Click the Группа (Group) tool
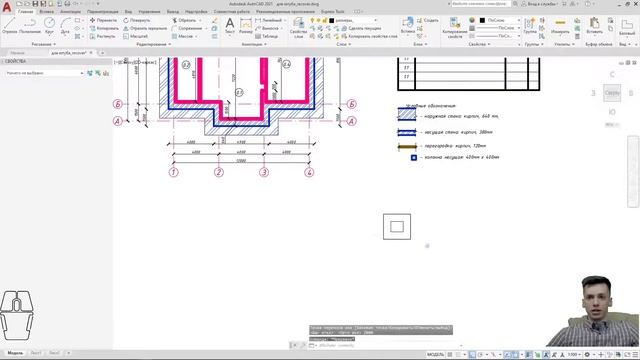This screenshot has width=640, height=360. pyautogui.click(x=530, y=25)
